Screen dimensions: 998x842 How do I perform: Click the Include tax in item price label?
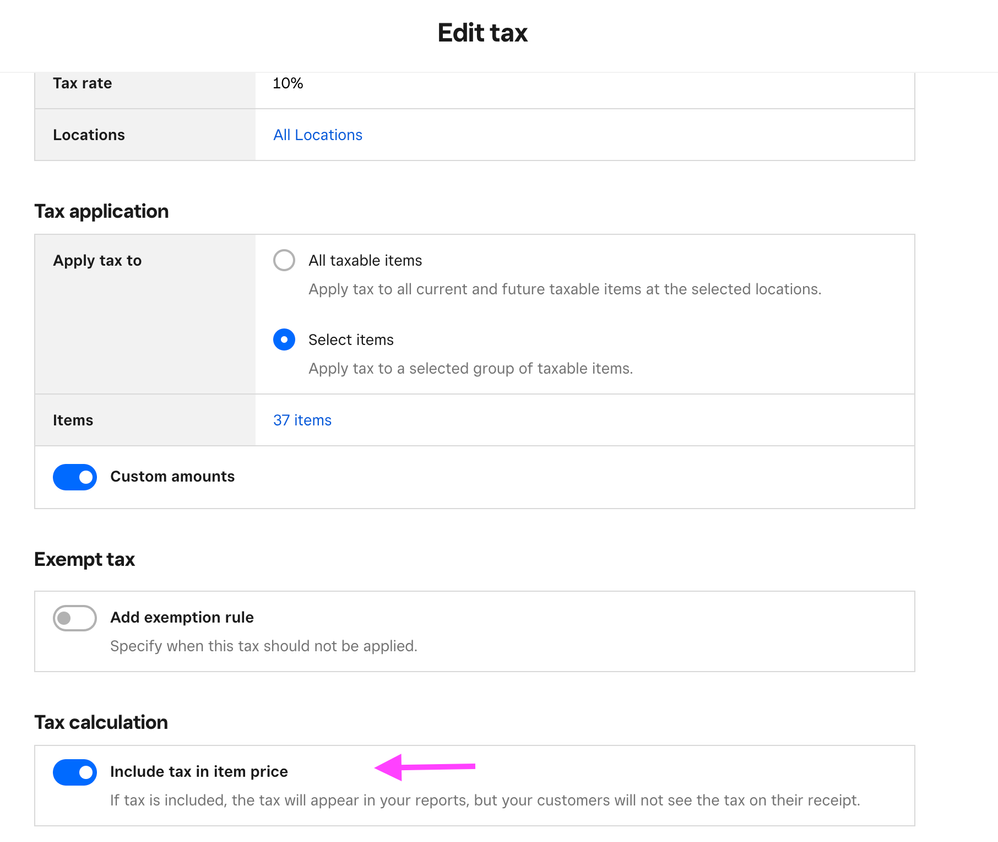point(199,772)
